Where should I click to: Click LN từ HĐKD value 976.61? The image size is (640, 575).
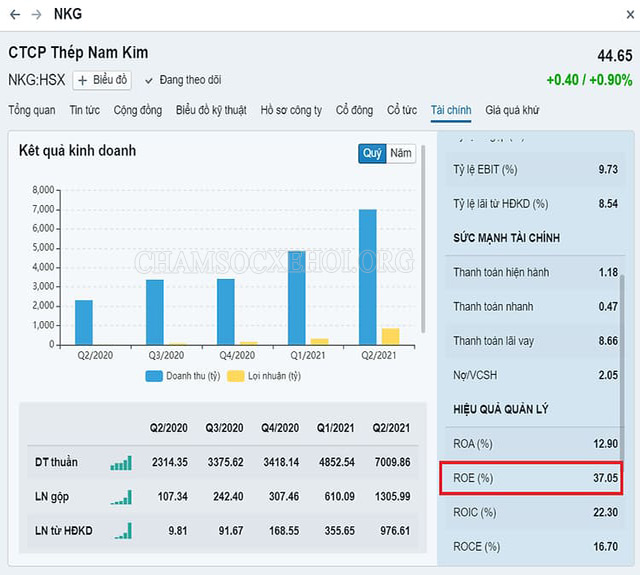395,531
